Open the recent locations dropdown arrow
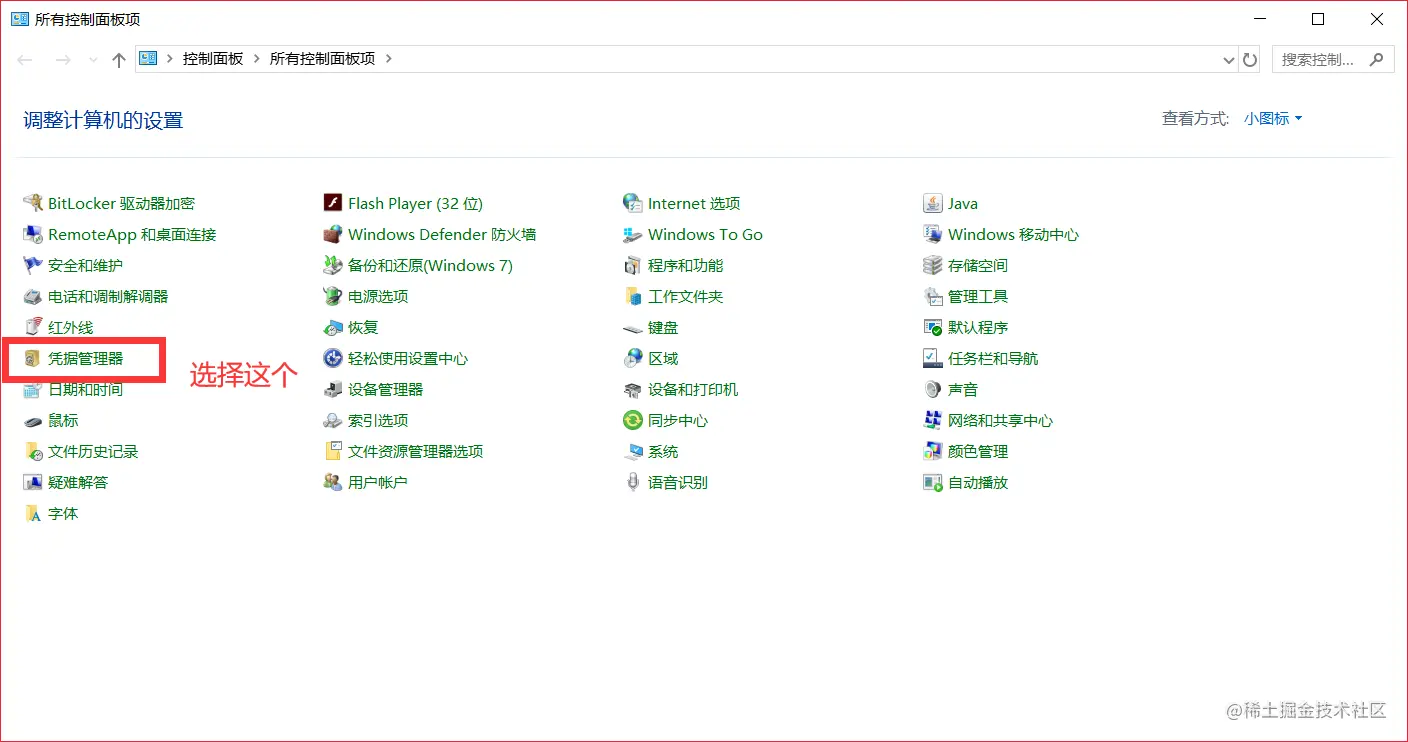The width and height of the screenshot is (1408, 742). coord(93,60)
